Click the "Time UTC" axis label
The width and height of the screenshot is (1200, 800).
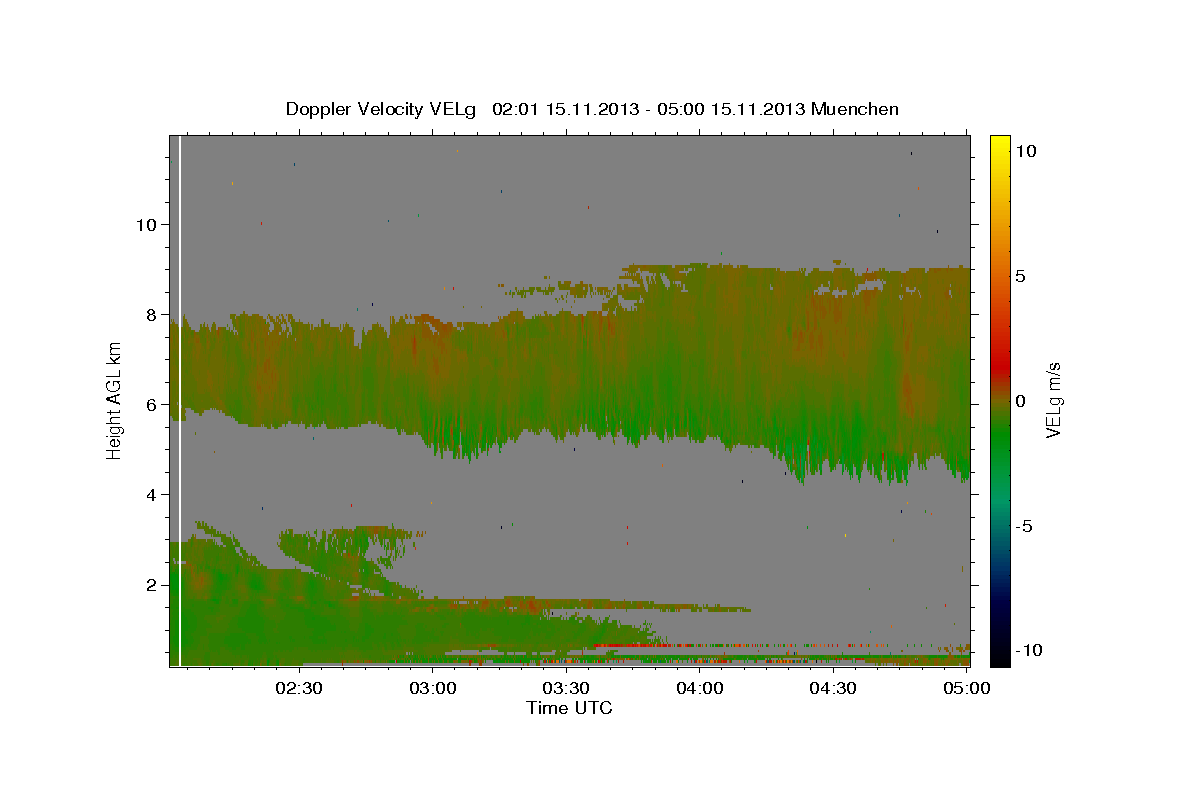click(569, 708)
